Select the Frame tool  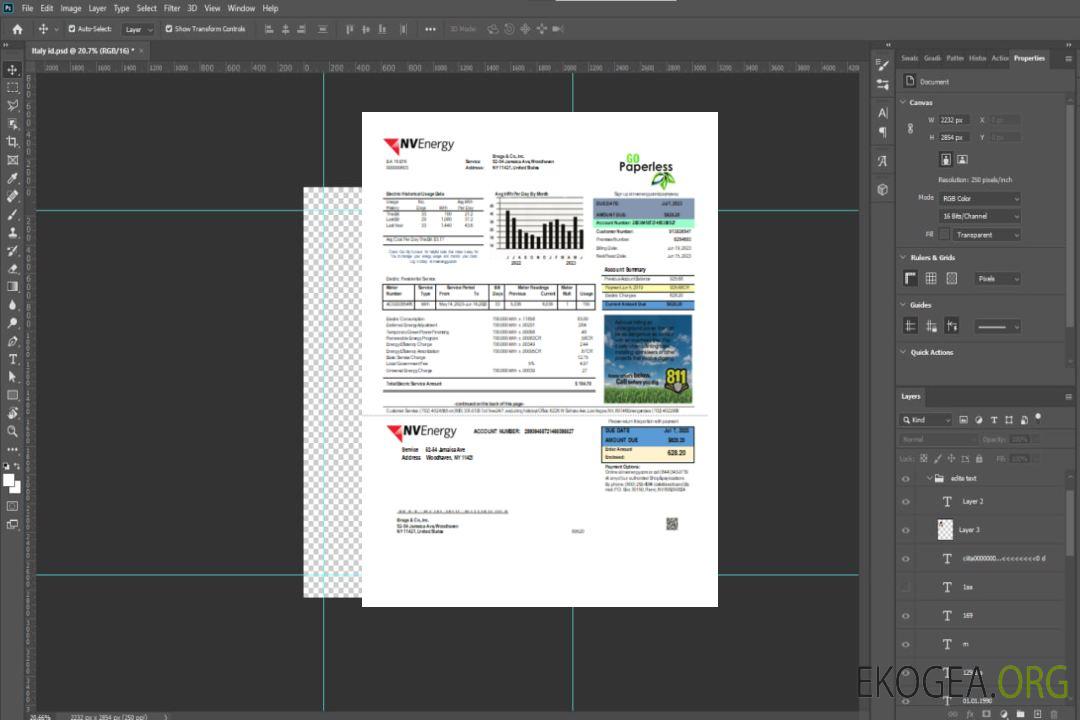coord(12,160)
